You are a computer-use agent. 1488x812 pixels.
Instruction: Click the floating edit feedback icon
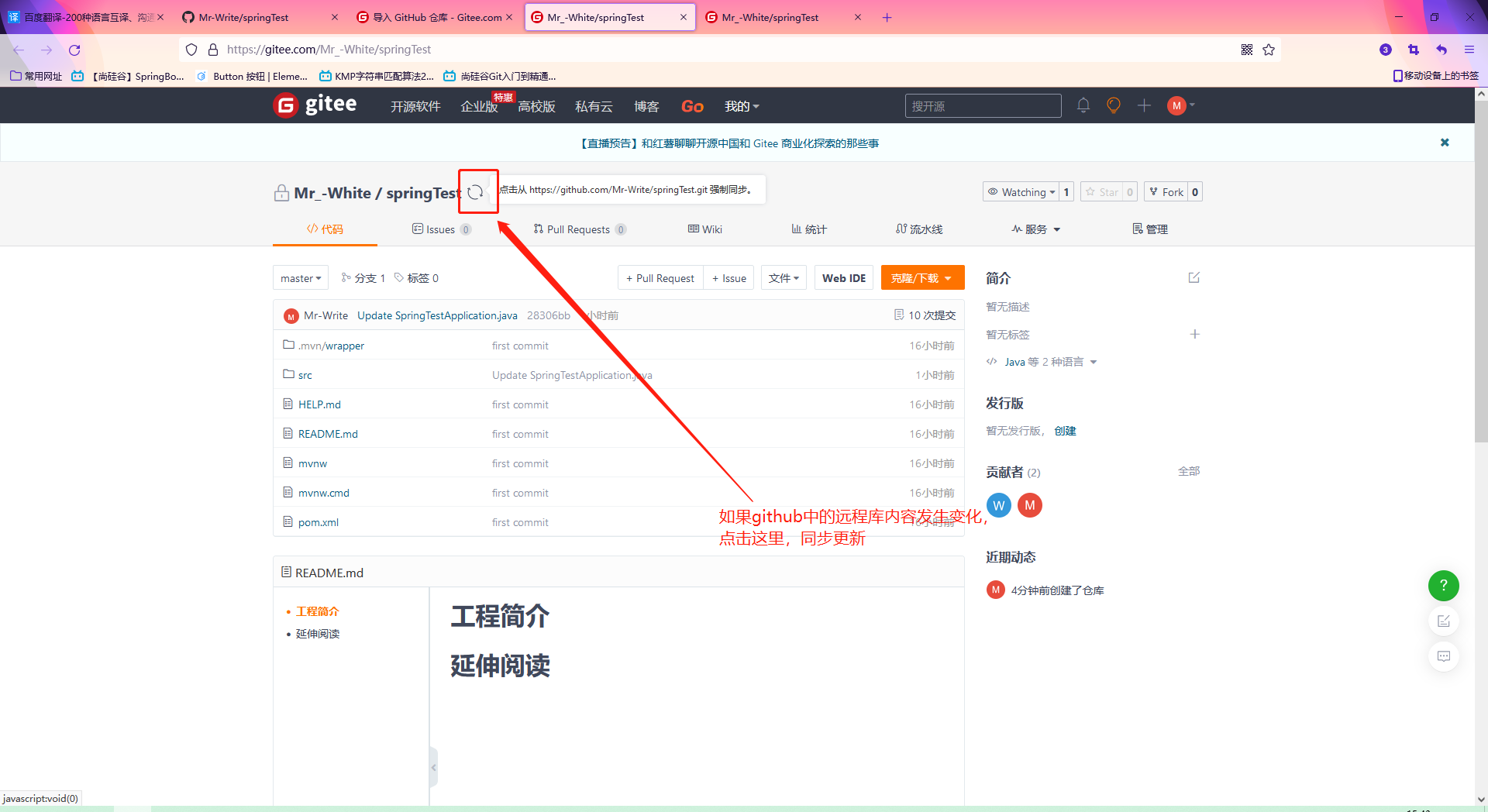point(1444,621)
